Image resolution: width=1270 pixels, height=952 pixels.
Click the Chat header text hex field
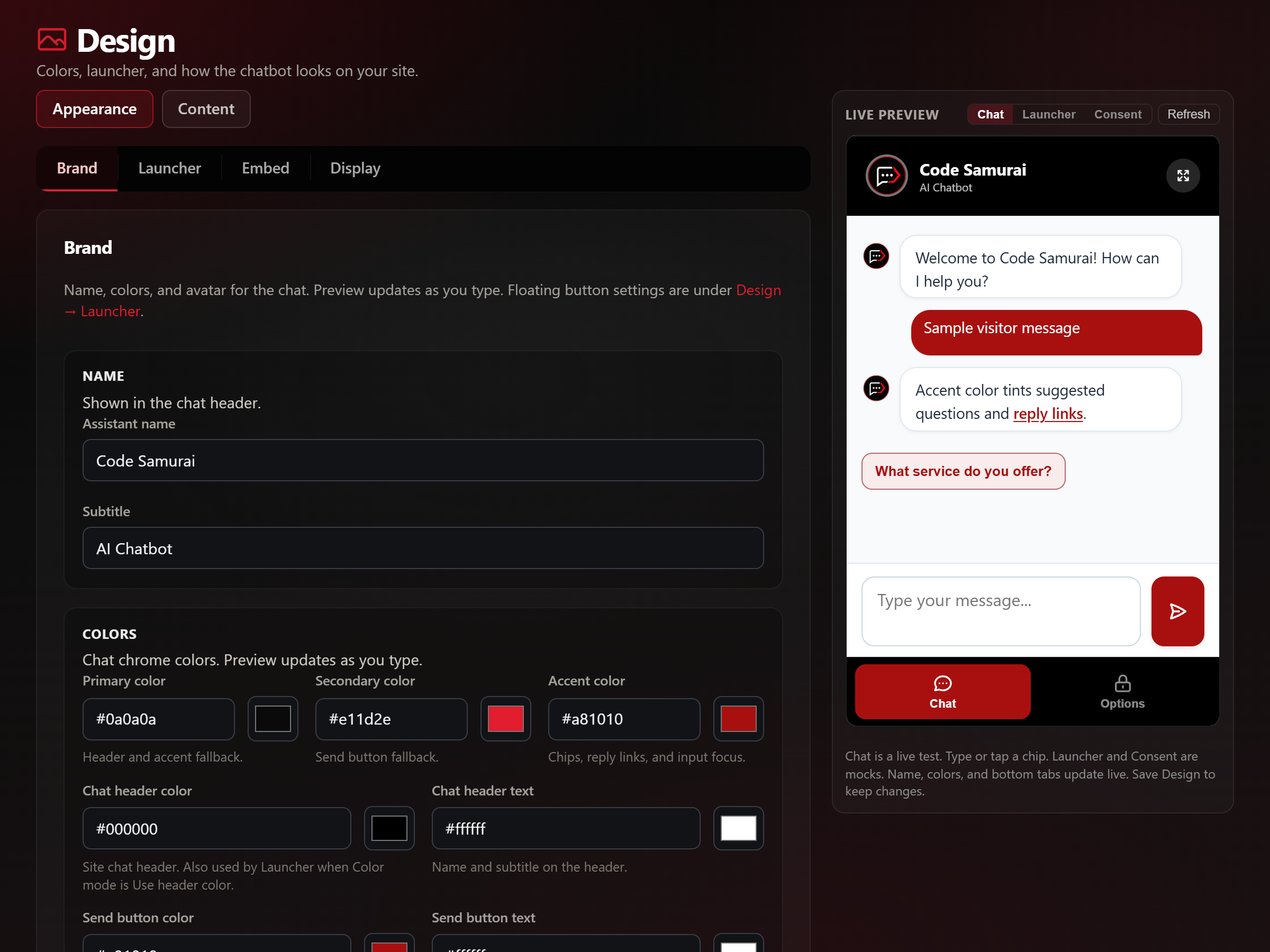coord(566,828)
